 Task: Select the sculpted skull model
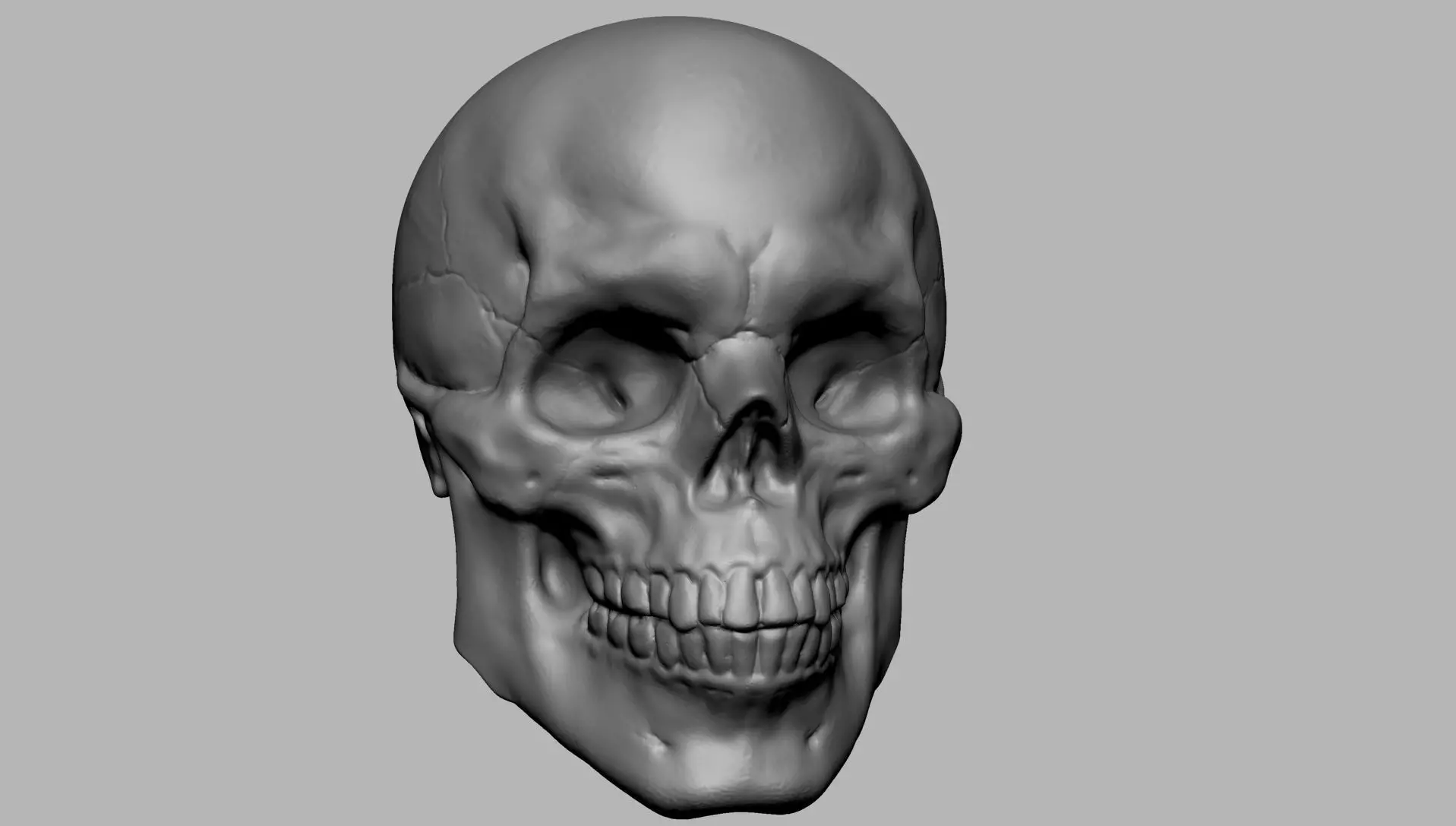(676, 416)
